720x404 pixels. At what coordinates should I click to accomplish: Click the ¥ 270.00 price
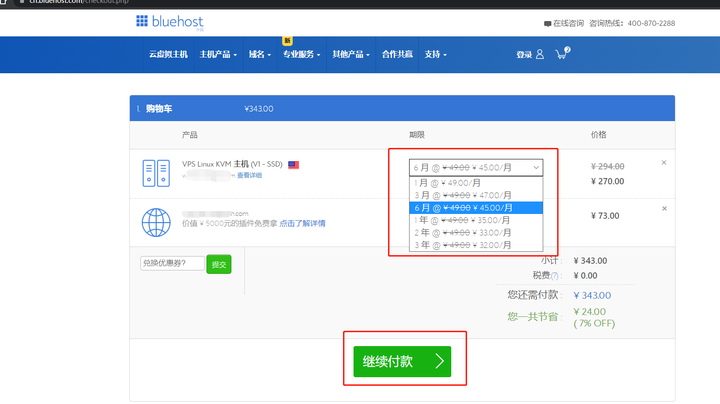coord(607,181)
